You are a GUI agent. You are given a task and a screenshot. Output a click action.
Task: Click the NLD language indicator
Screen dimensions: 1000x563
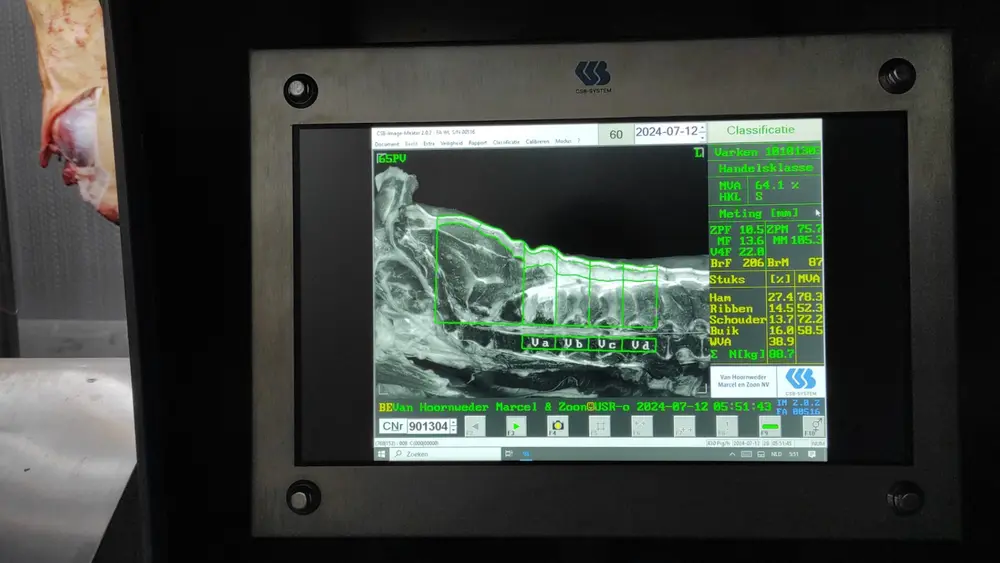pos(776,454)
